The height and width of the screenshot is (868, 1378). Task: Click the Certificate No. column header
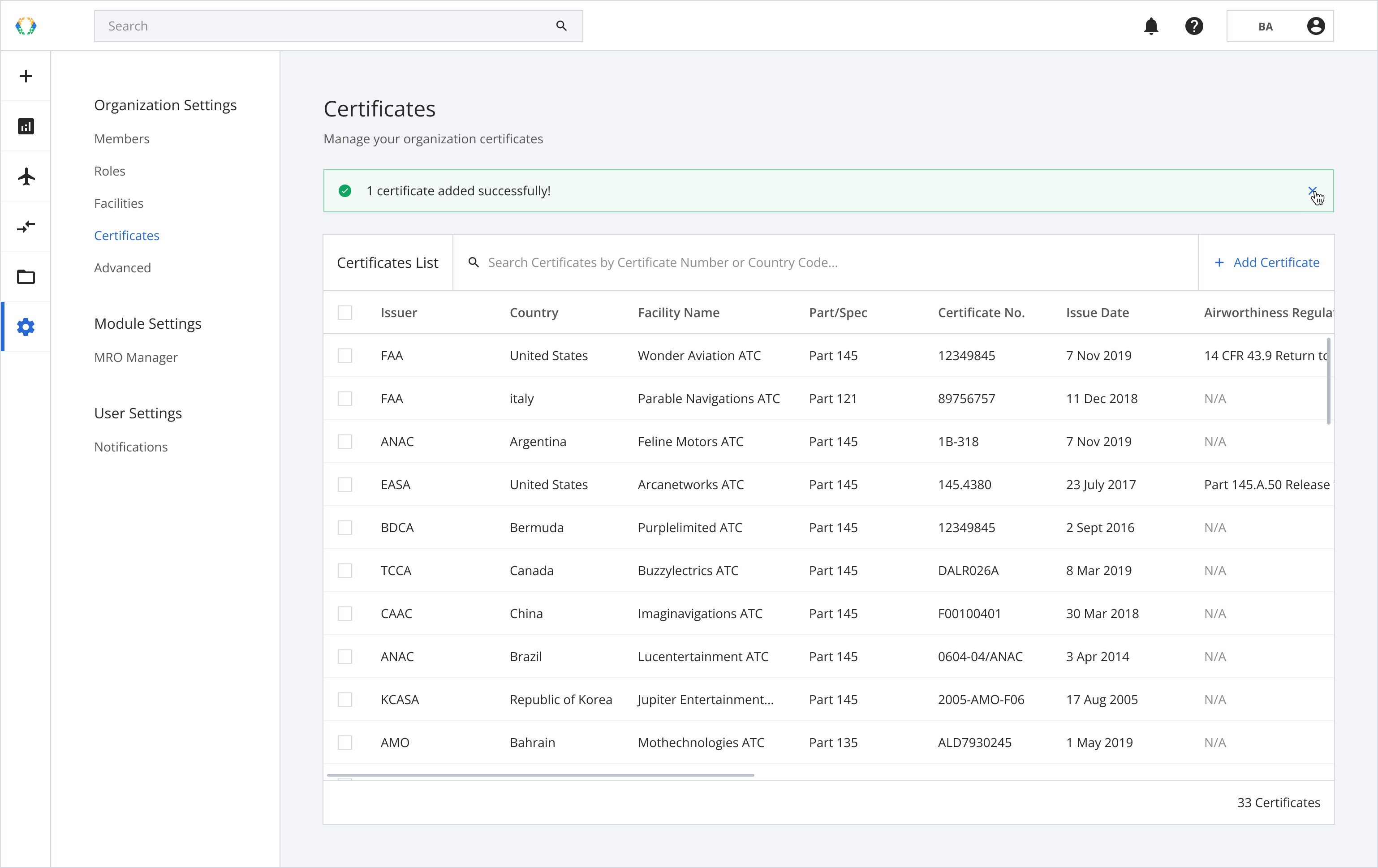click(982, 313)
